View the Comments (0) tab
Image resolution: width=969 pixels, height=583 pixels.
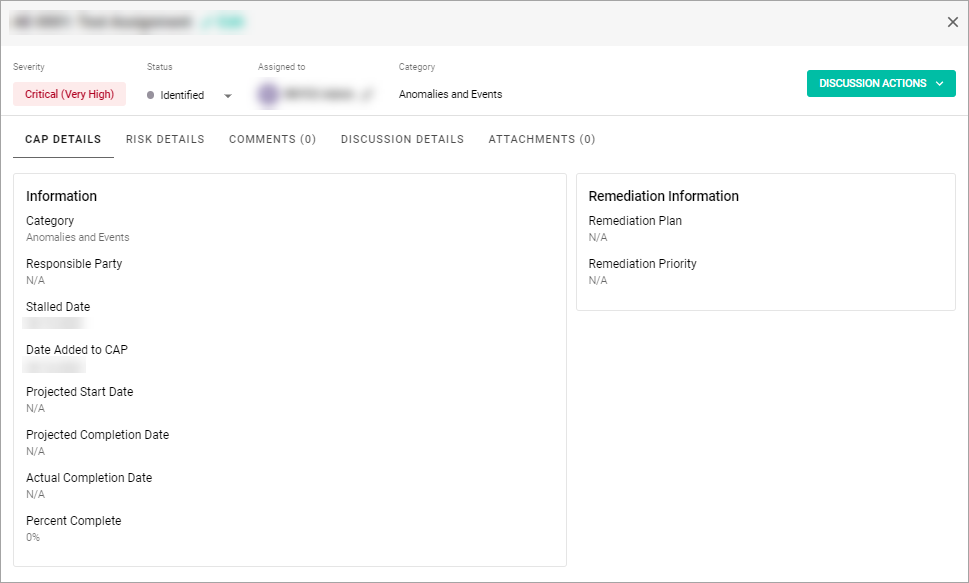(x=272, y=139)
